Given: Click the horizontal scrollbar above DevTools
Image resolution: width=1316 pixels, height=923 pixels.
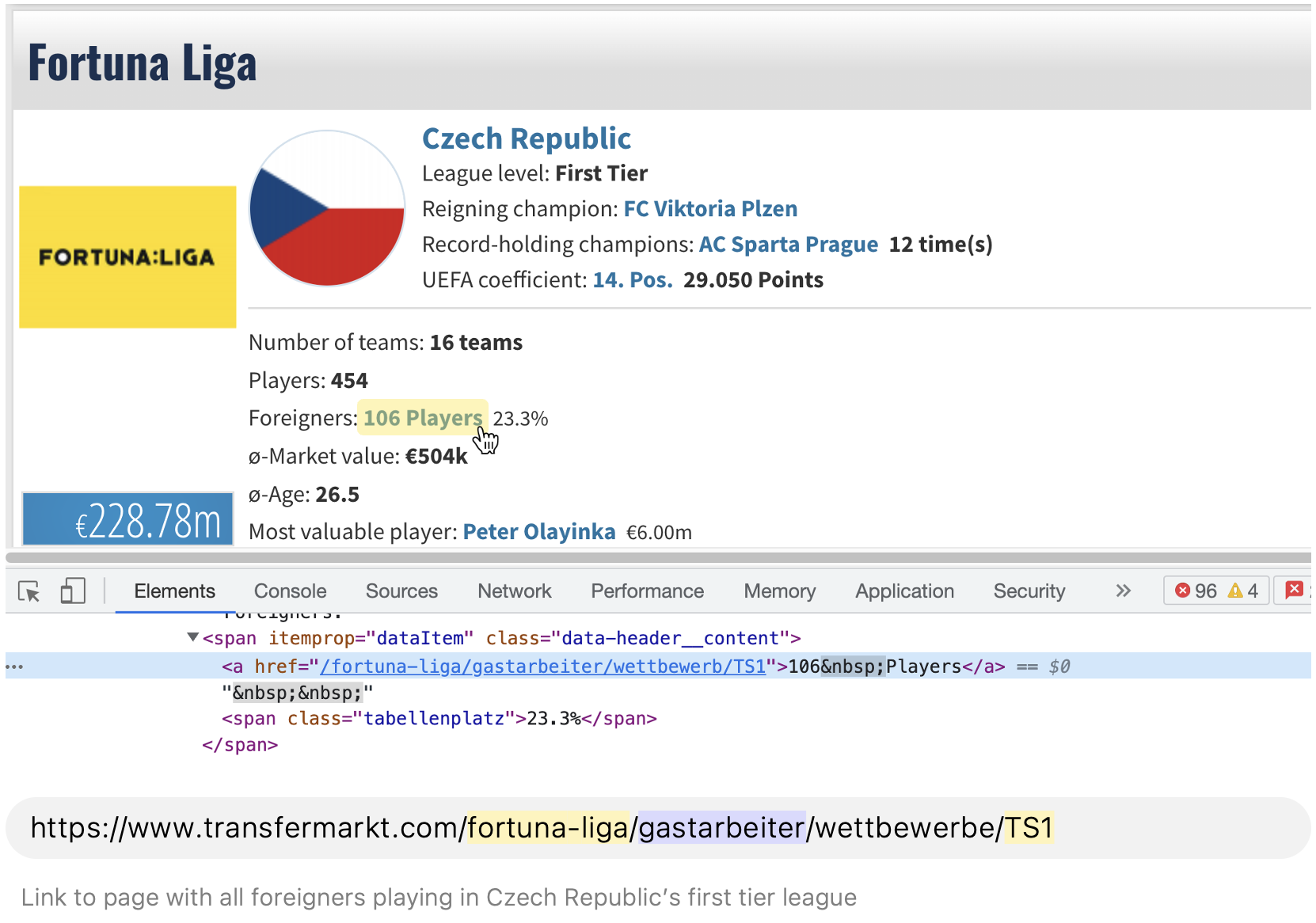Looking at the screenshot, I should [658, 557].
